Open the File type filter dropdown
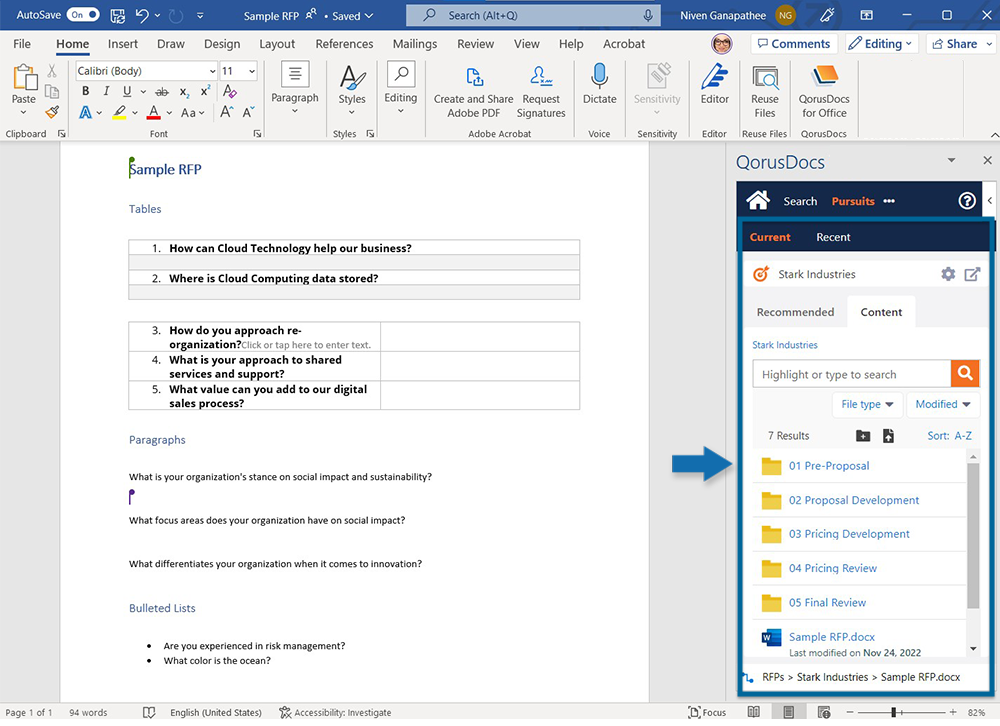This screenshot has width=1000, height=726. [x=867, y=404]
